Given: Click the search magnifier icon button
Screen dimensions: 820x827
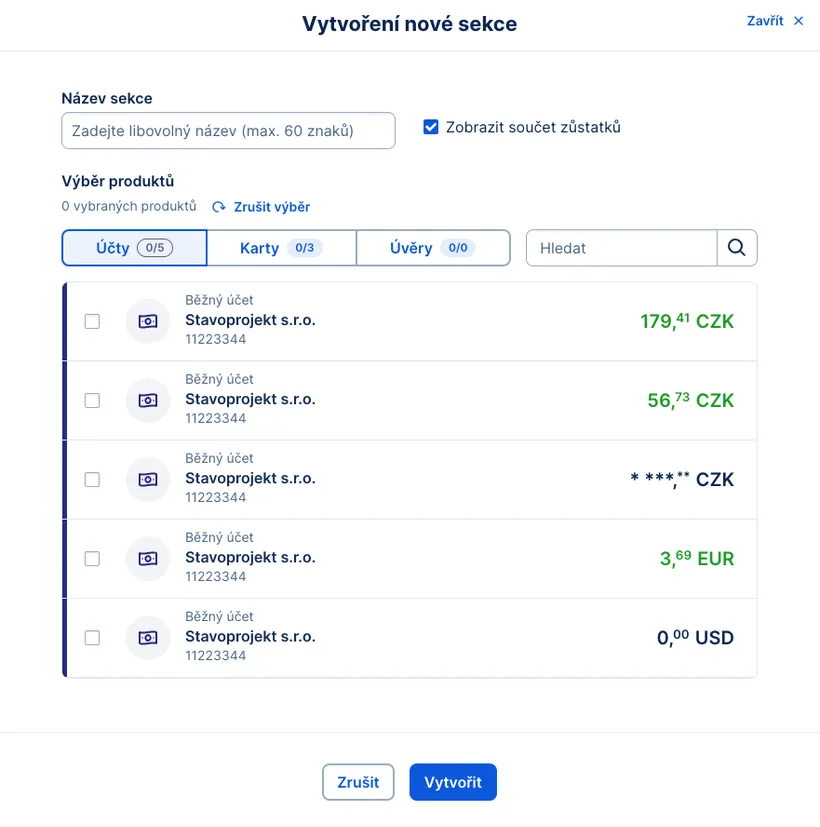Looking at the screenshot, I should [737, 248].
